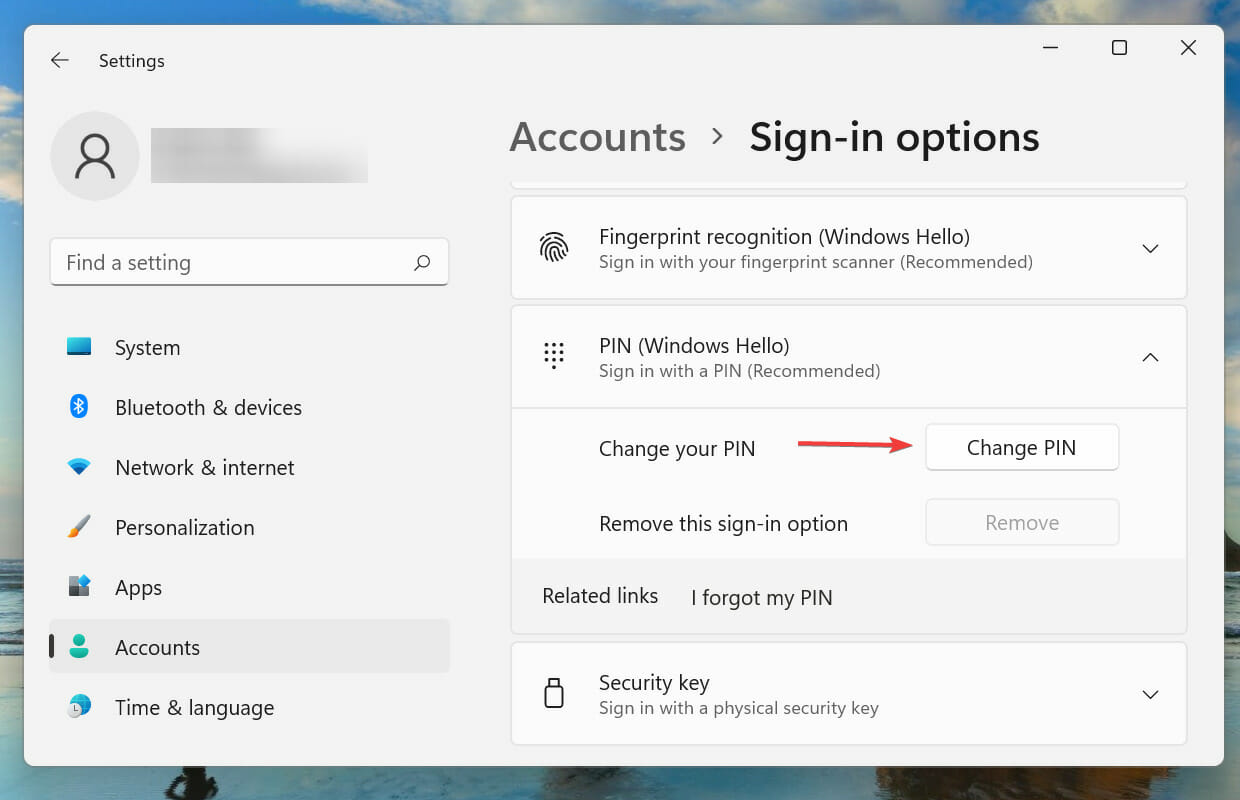The height and width of the screenshot is (800, 1240).
Task: Click the Change PIN button
Action: pyautogui.click(x=1022, y=447)
